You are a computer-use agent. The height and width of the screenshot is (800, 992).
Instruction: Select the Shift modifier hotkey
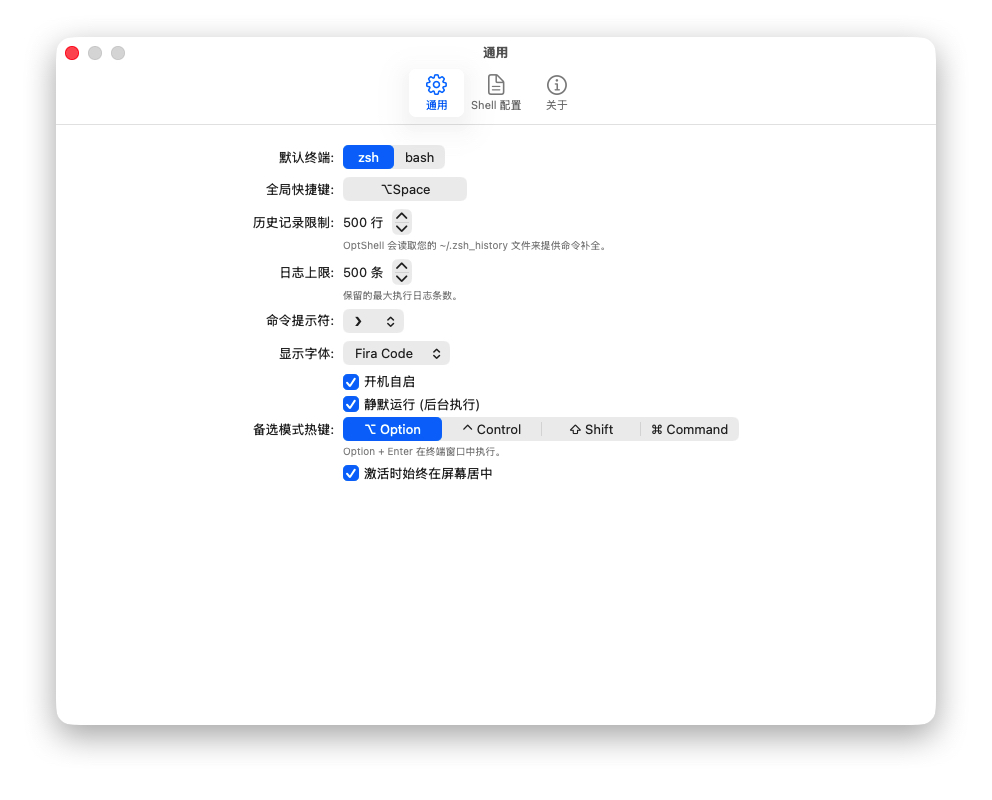coord(591,429)
